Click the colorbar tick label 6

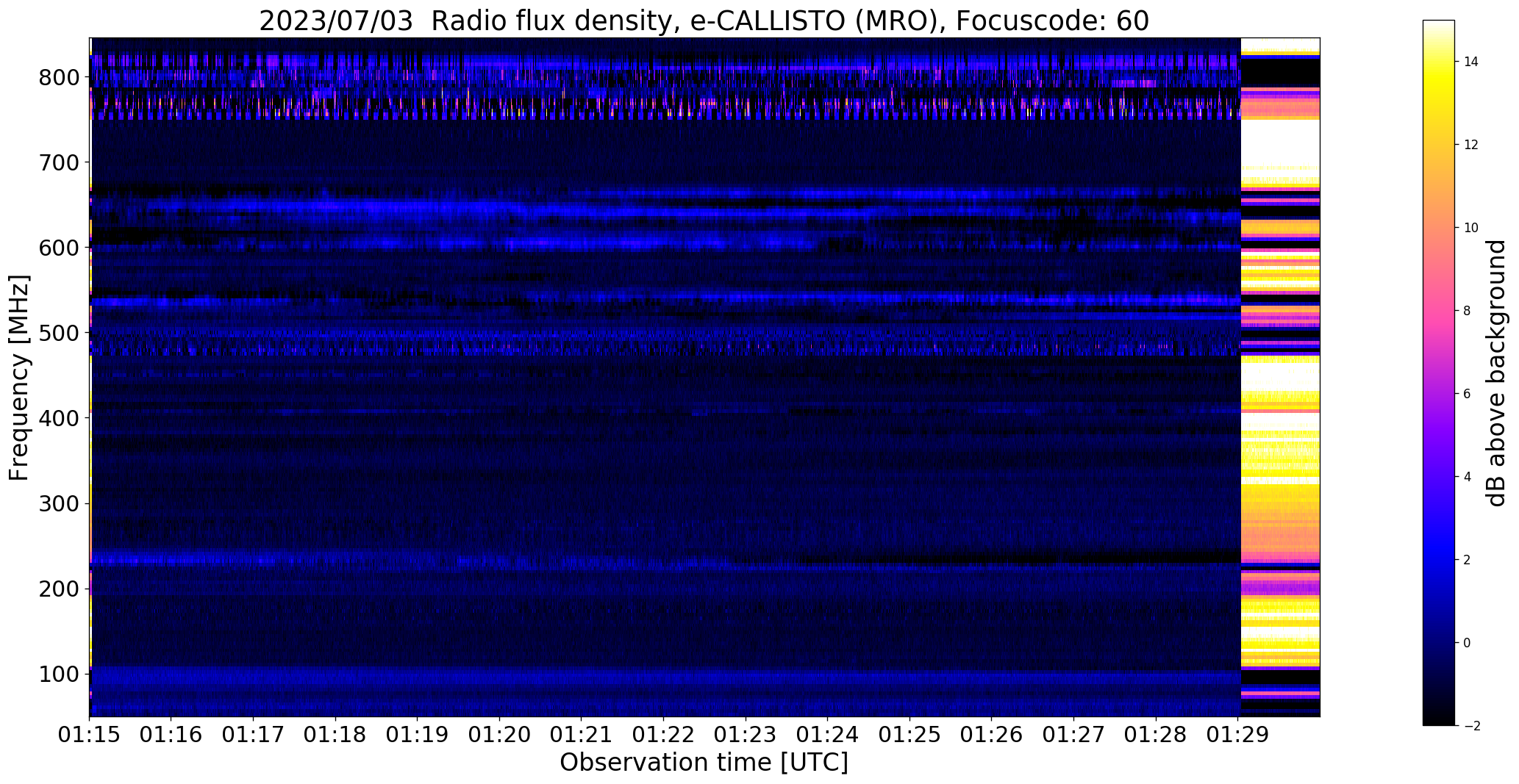coord(1467,394)
